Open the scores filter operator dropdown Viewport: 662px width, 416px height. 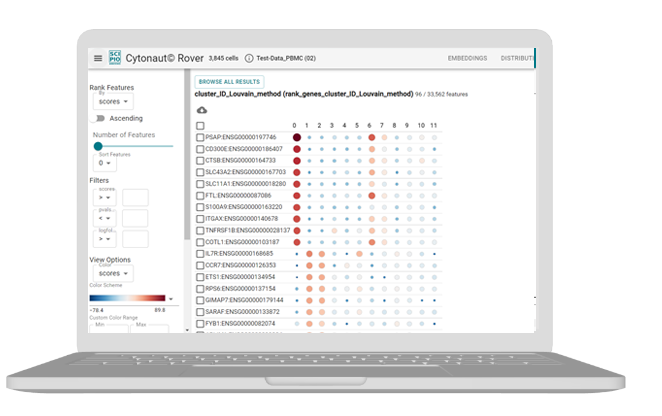click(104, 198)
